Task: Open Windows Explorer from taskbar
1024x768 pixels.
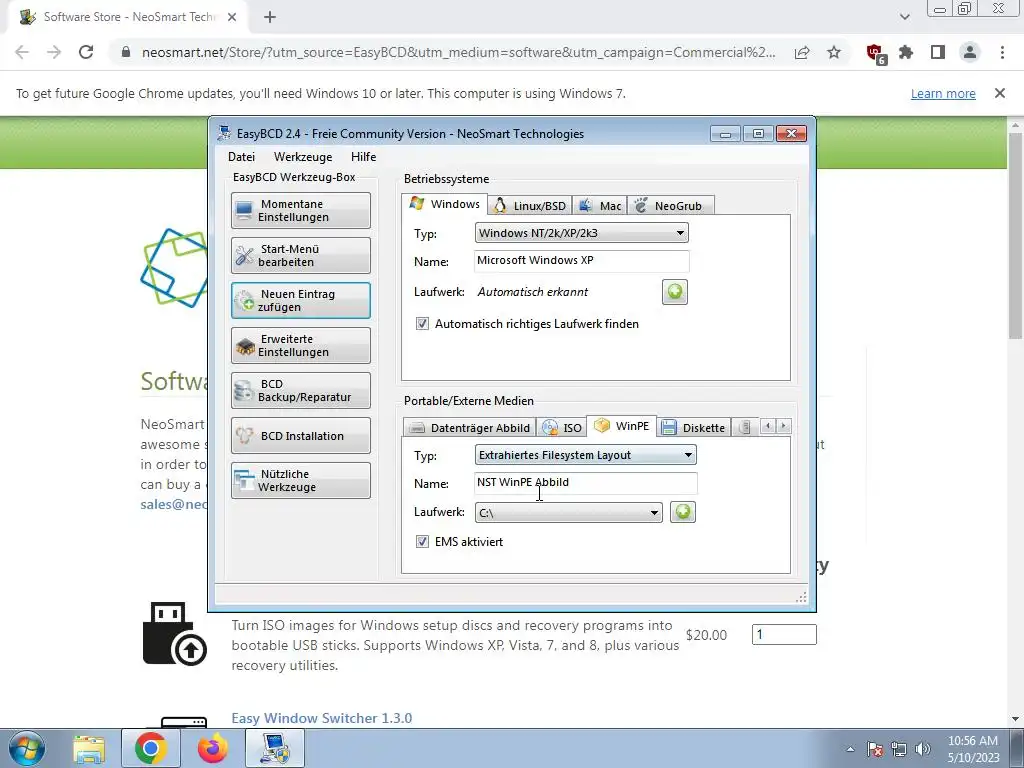Action: pyautogui.click(x=89, y=750)
